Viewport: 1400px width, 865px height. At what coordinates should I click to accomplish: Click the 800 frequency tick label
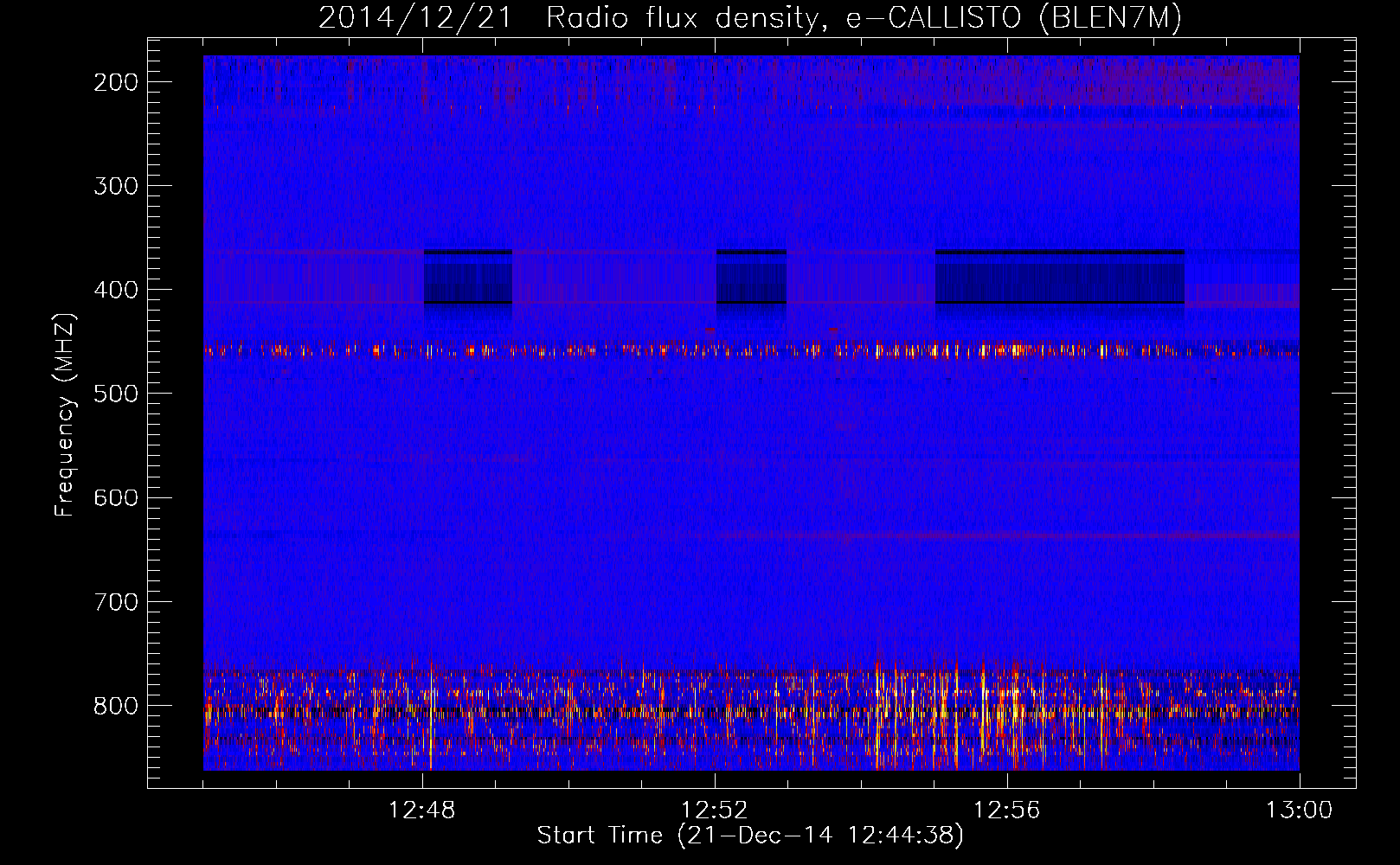tap(115, 705)
